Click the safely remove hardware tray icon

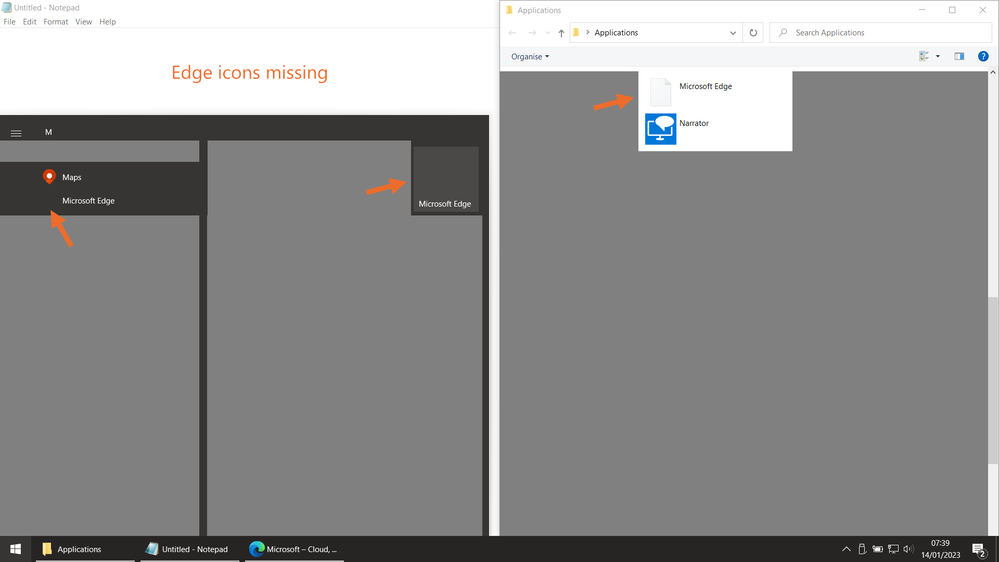(x=862, y=549)
